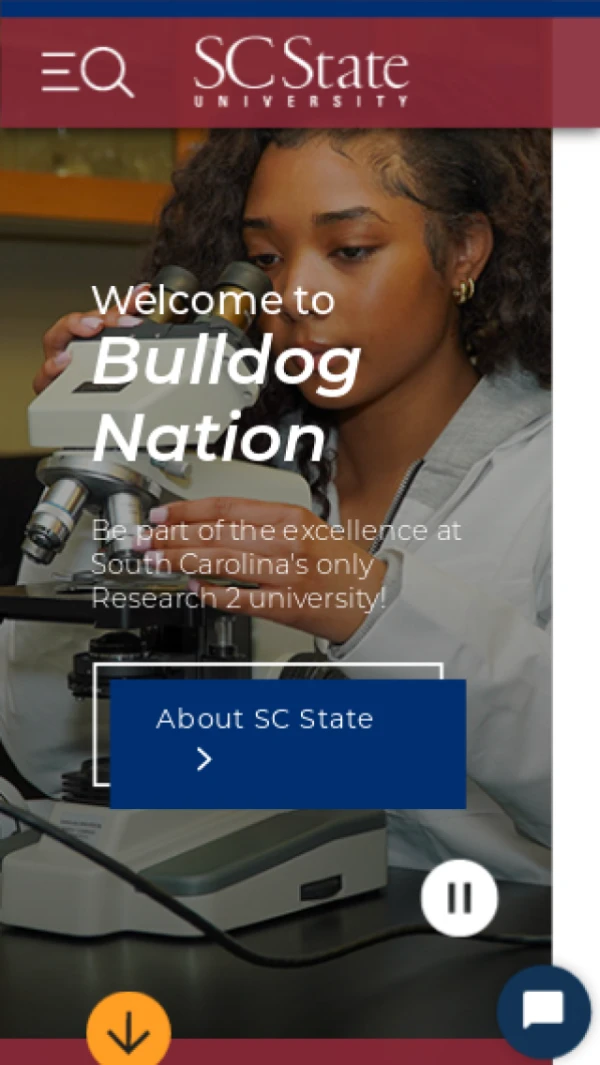The image size is (600, 1065).
Task: Click the chevron under About SC State
Action: [x=204, y=760]
